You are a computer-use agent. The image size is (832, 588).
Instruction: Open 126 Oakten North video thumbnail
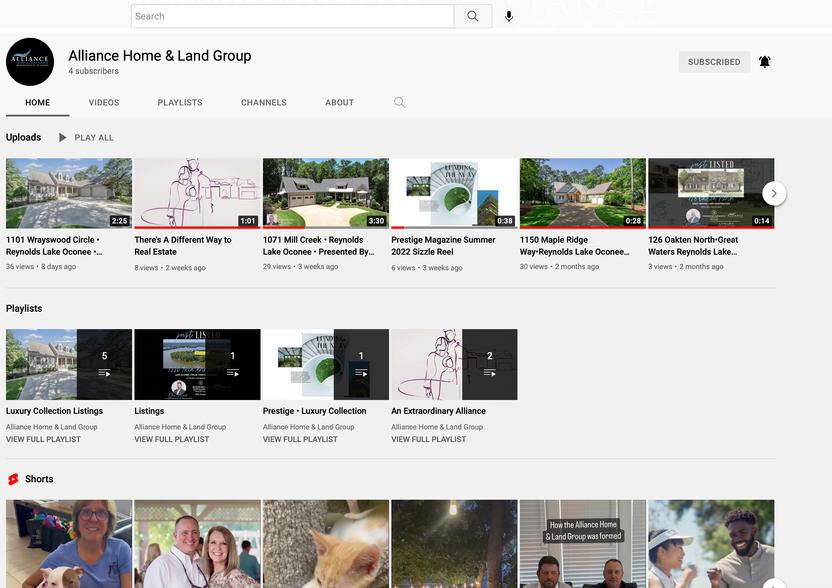click(x=711, y=193)
